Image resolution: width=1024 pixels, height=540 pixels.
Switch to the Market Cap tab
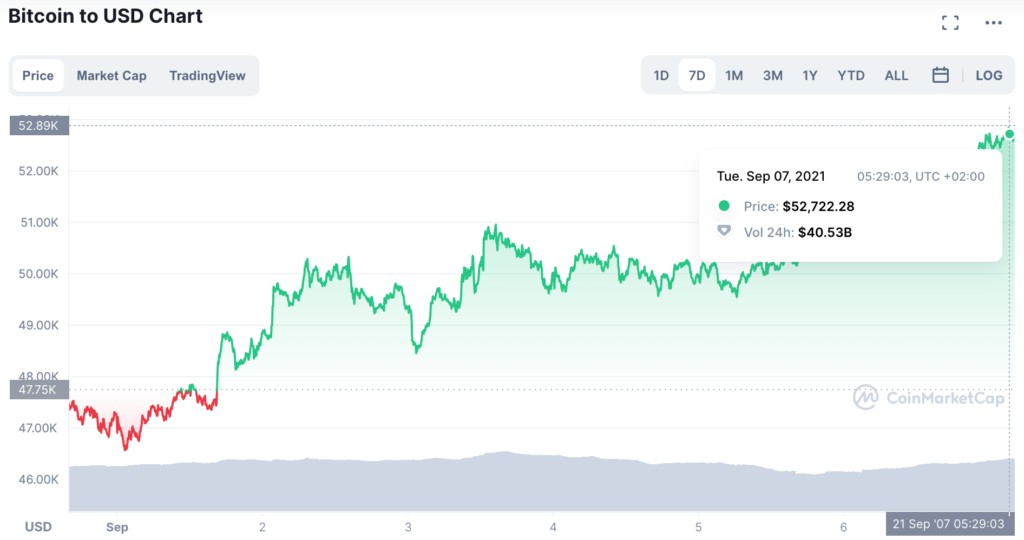pos(112,76)
